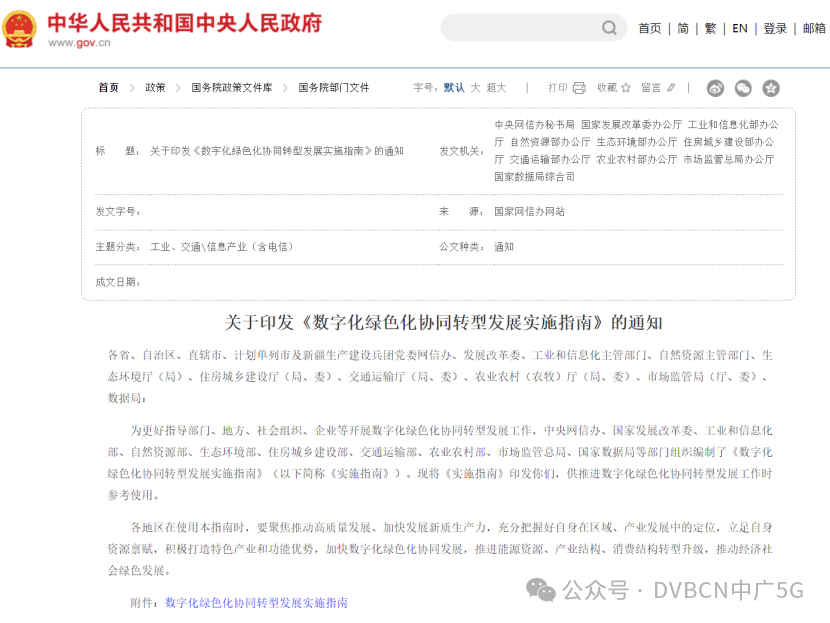830x623 pixels.
Task: Set font size to 大
Action: tap(476, 88)
